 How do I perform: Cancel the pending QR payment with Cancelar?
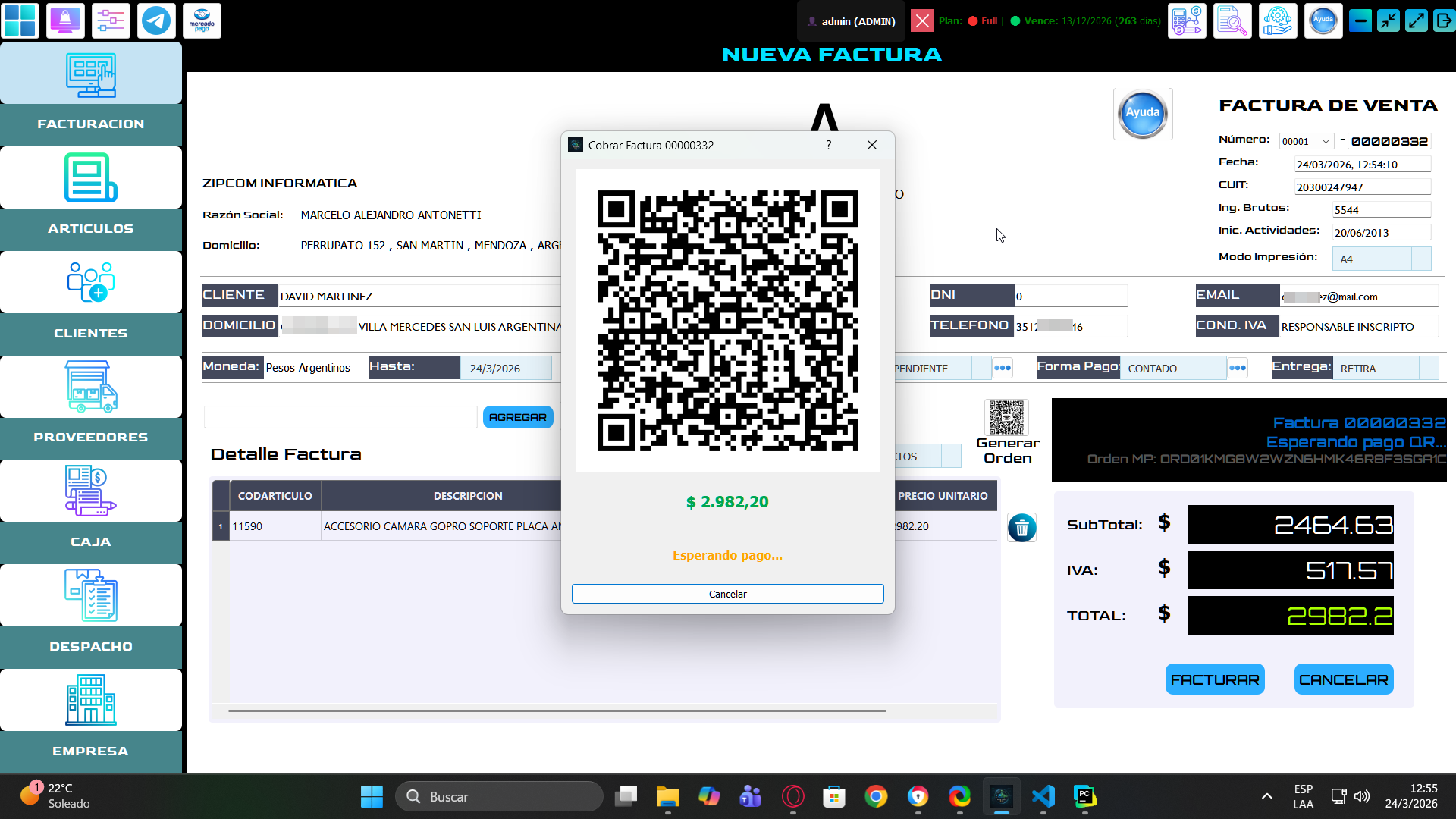click(x=727, y=594)
